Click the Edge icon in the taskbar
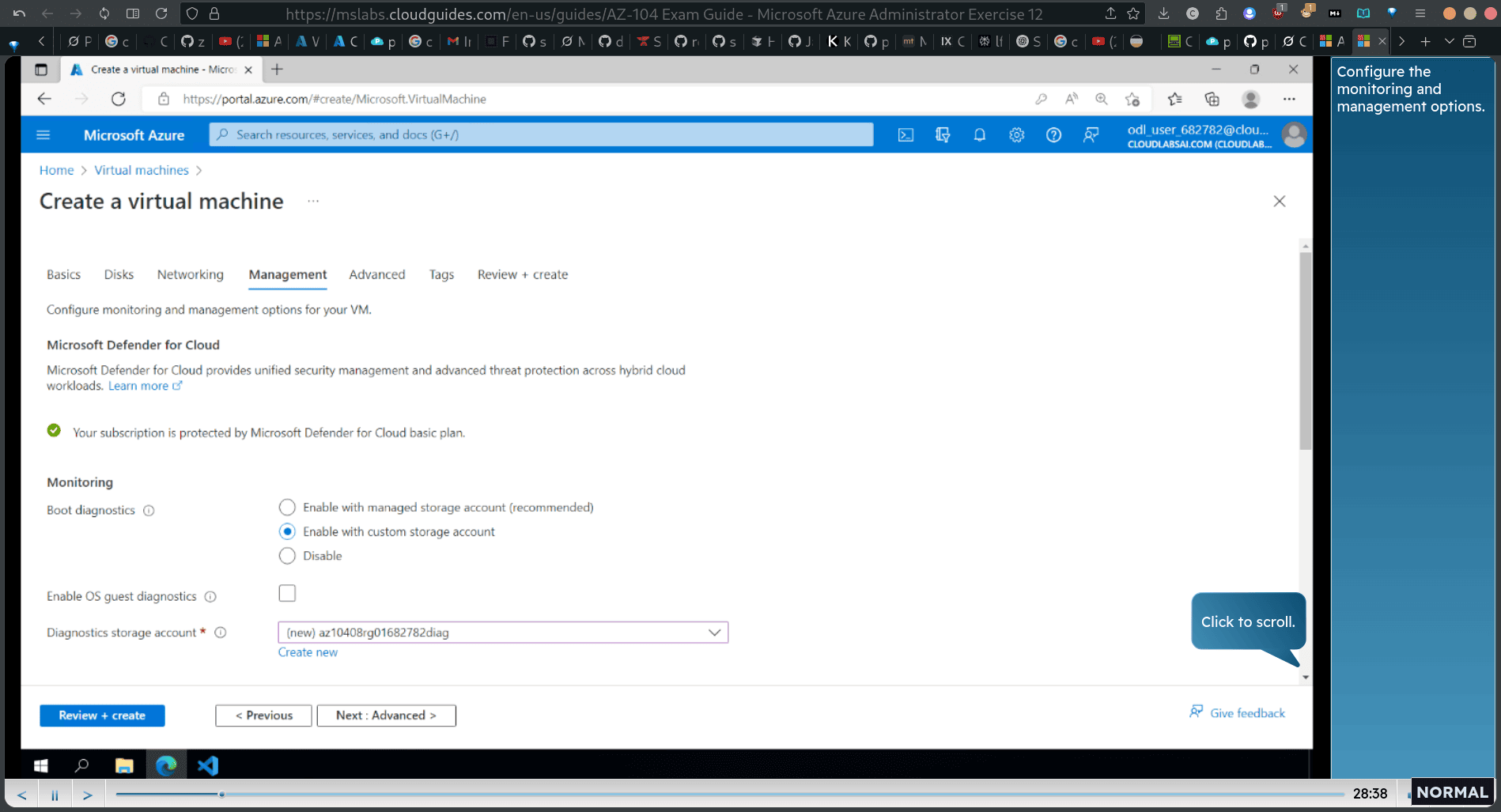 coord(166,765)
